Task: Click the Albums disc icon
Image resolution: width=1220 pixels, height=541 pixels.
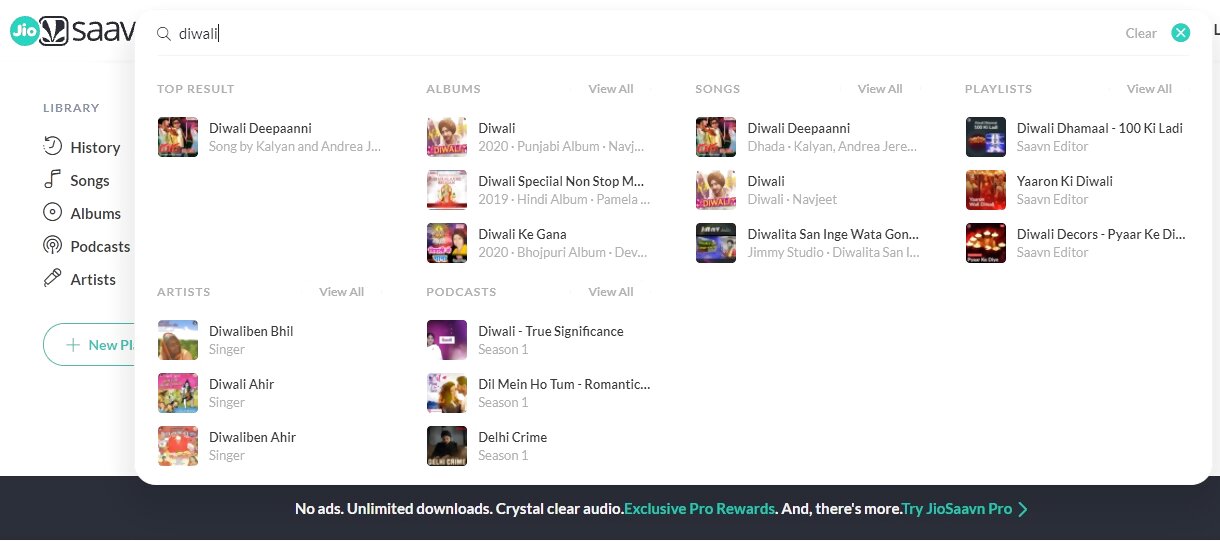Action: click(x=52, y=212)
